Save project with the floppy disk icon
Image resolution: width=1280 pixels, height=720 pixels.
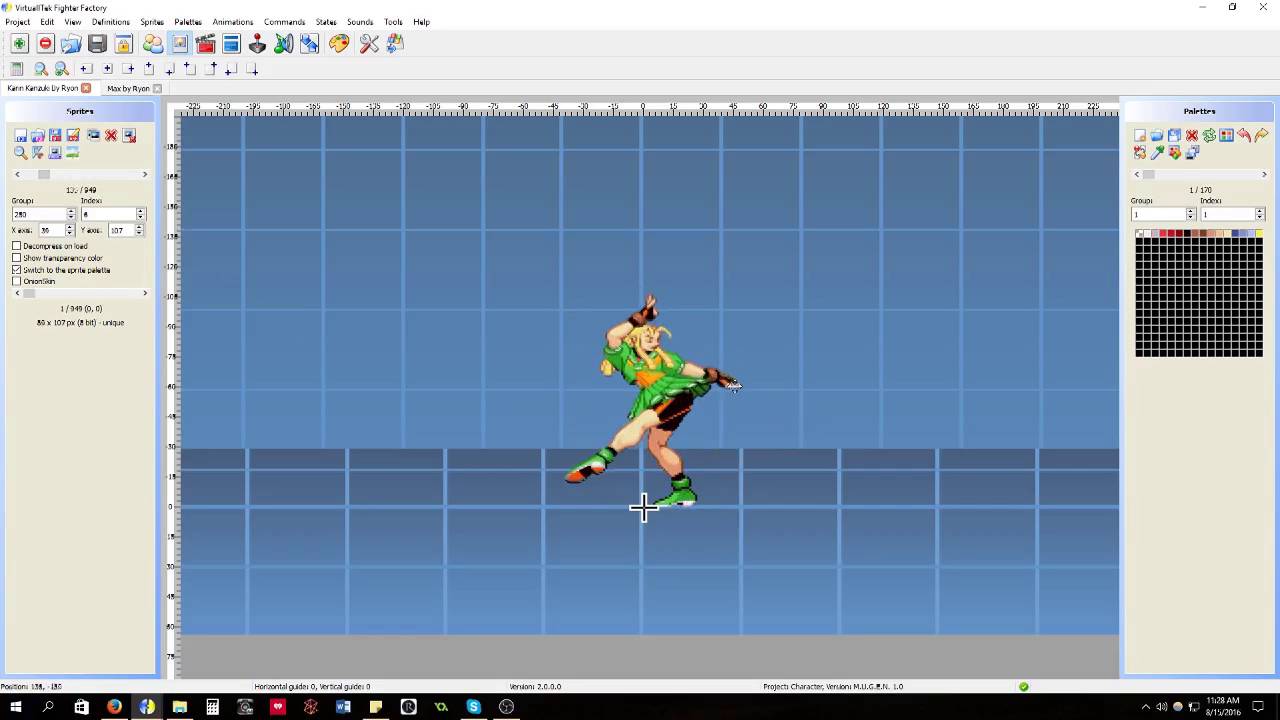click(97, 43)
